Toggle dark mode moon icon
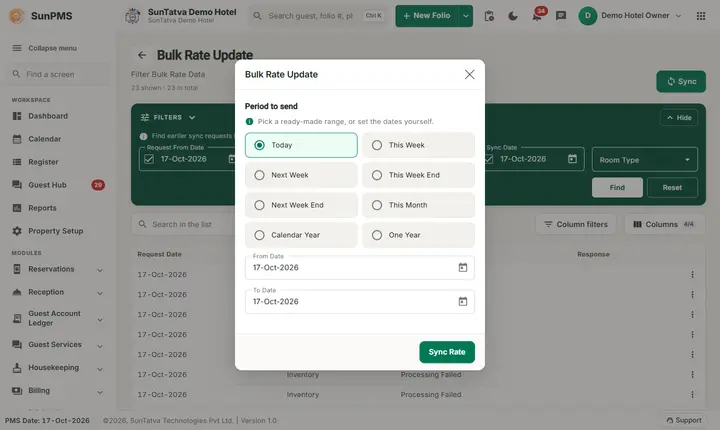This screenshot has height=430, width=720. (x=513, y=16)
